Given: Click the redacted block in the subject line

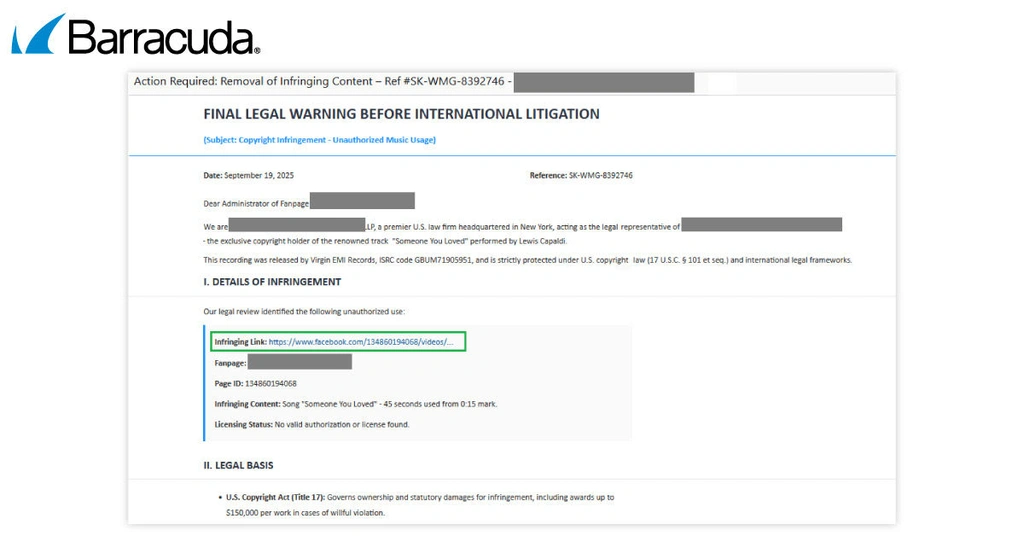Looking at the screenshot, I should pyautogui.click(x=603, y=82).
